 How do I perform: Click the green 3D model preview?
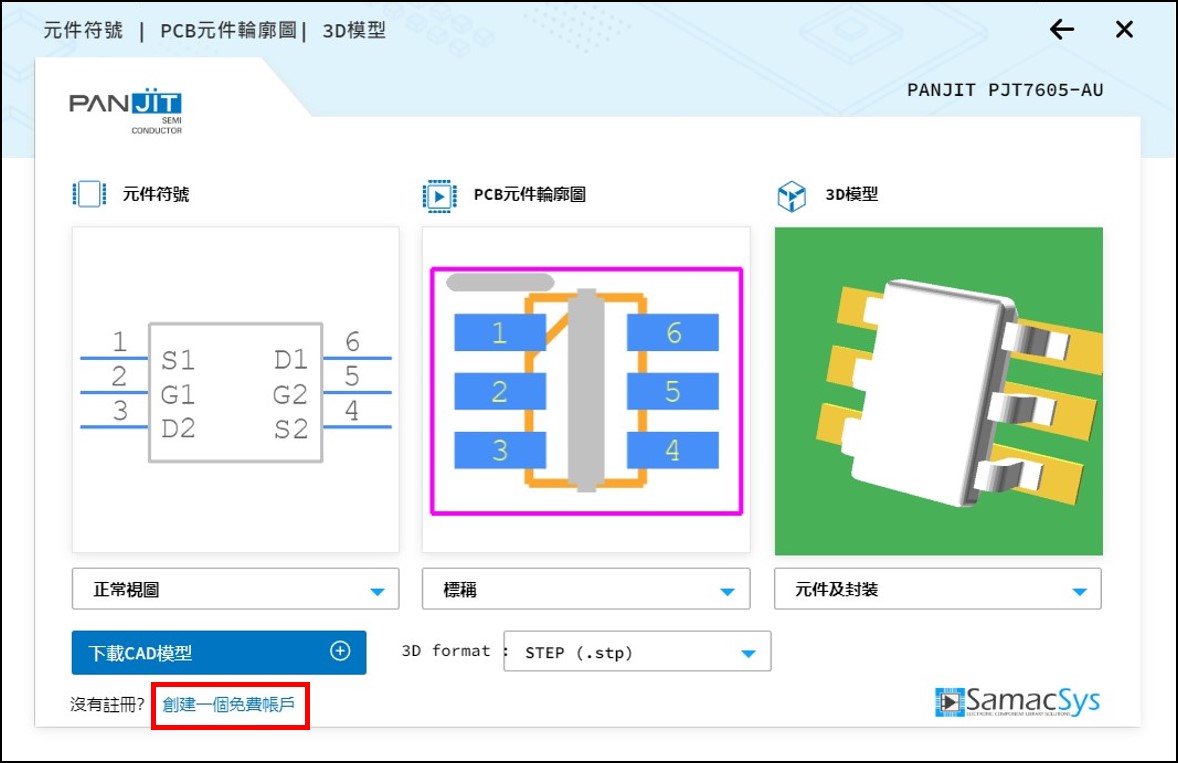pos(938,390)
